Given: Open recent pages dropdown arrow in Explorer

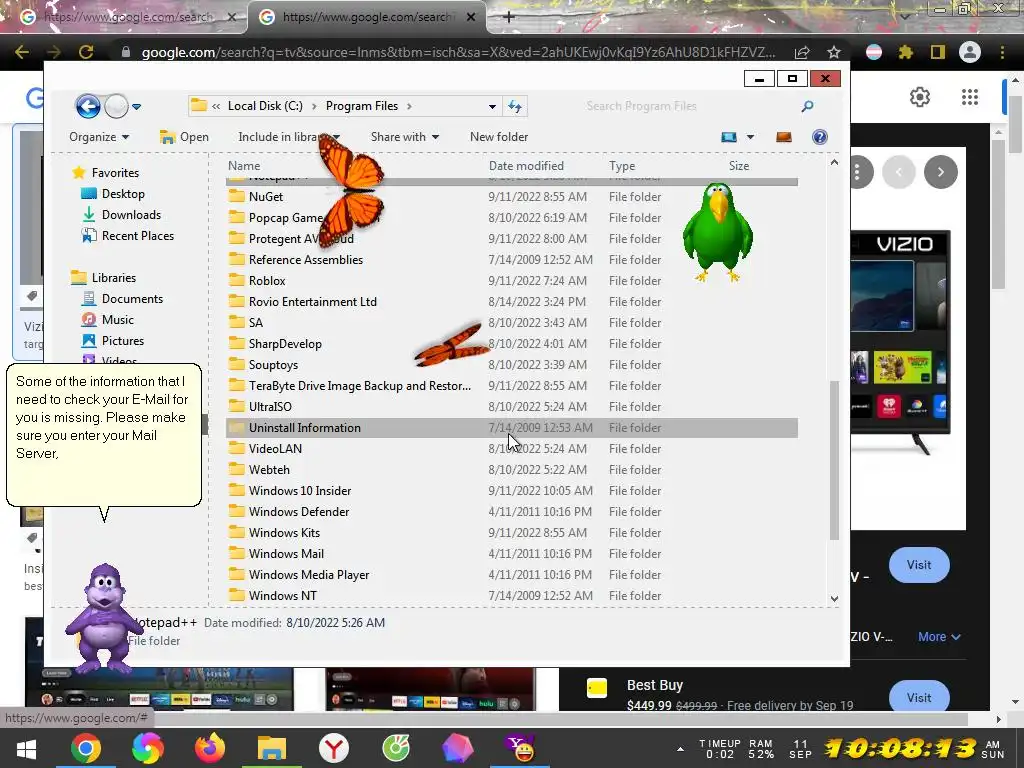Looking at the screenshot, I should click(x=136, y=106).
